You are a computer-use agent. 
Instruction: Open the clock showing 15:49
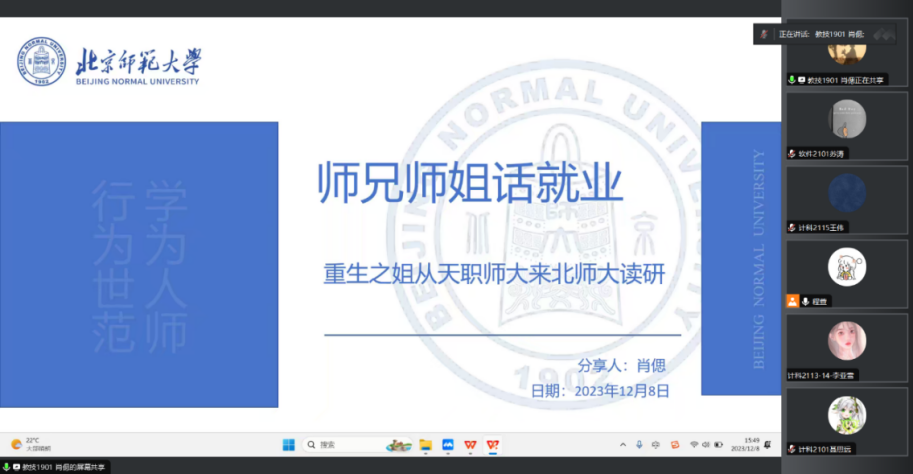click(x=751, y=444)
